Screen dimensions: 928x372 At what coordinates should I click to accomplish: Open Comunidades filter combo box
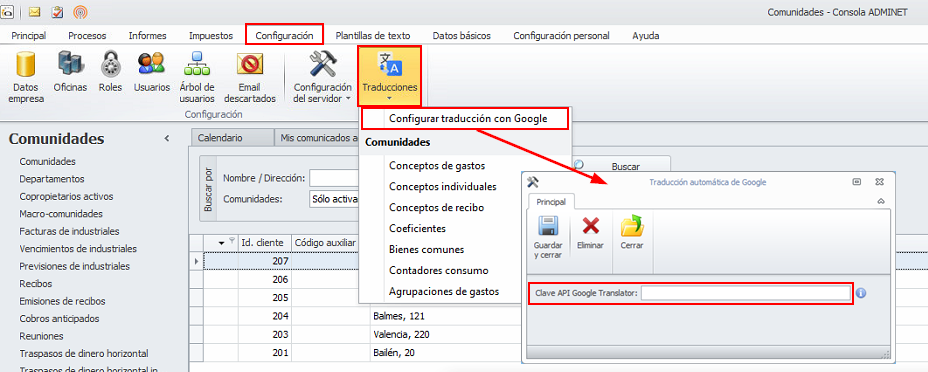[334, 199]
